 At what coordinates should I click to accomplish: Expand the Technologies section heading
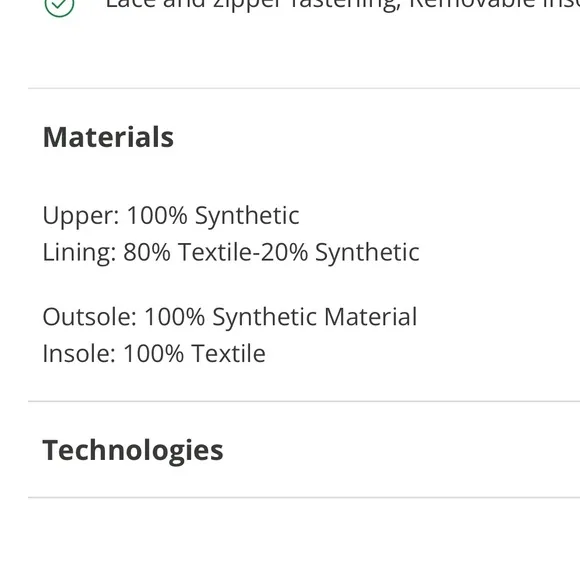133,451
